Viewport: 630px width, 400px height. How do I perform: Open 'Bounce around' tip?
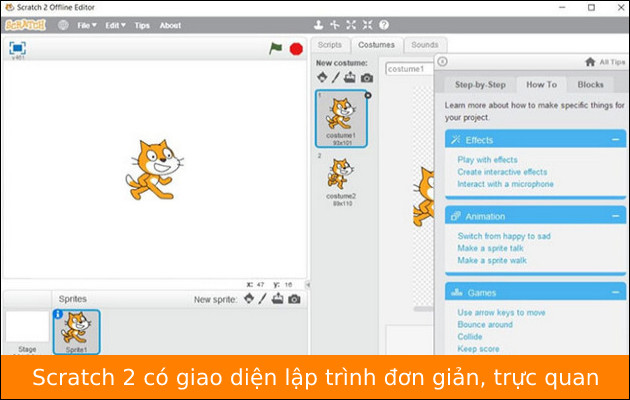[485, 324]
